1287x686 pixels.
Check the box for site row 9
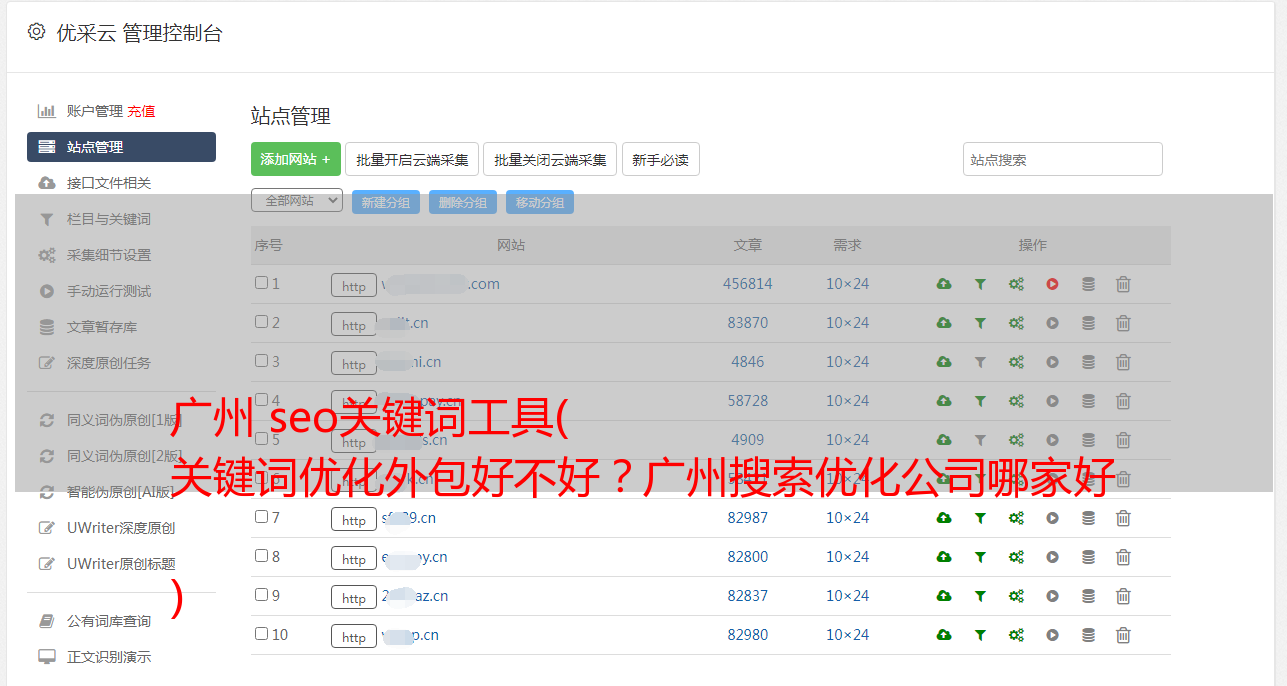[x=261, y=595]
